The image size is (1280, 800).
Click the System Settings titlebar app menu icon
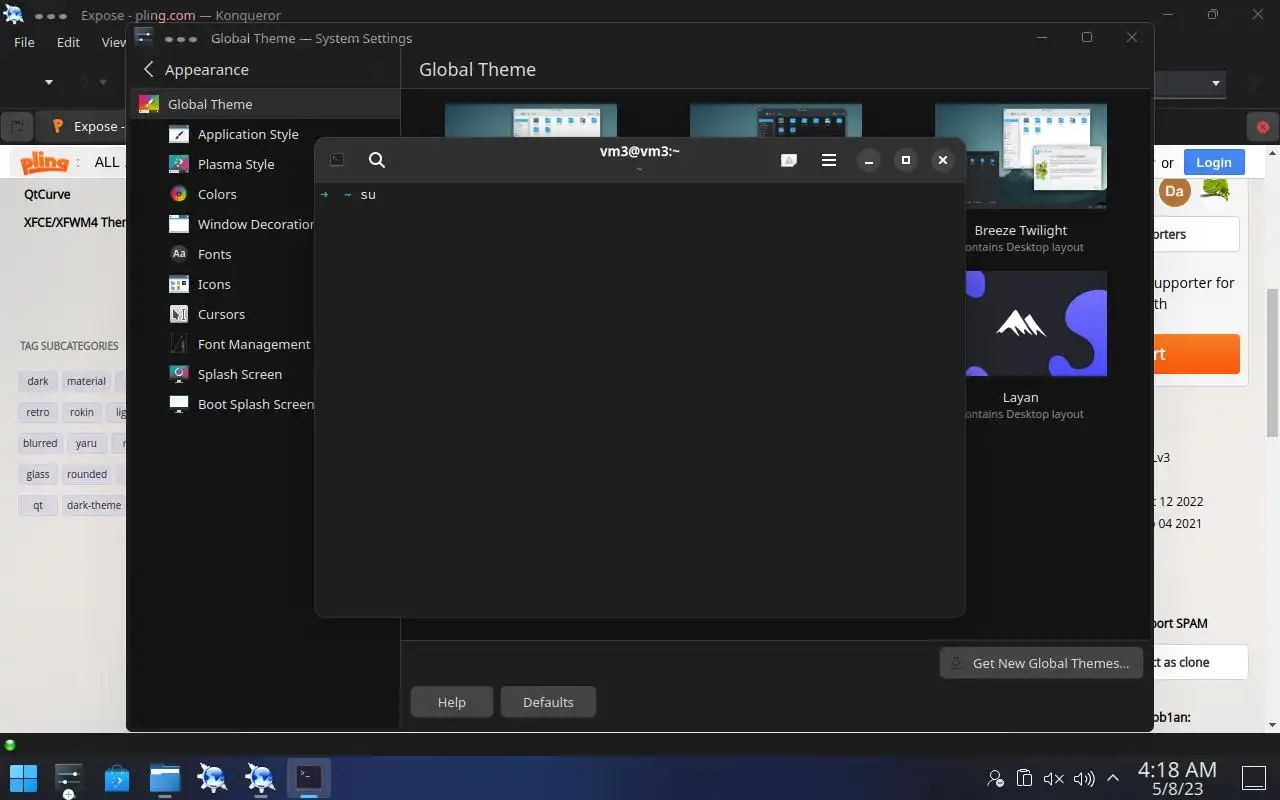point(143,38)
